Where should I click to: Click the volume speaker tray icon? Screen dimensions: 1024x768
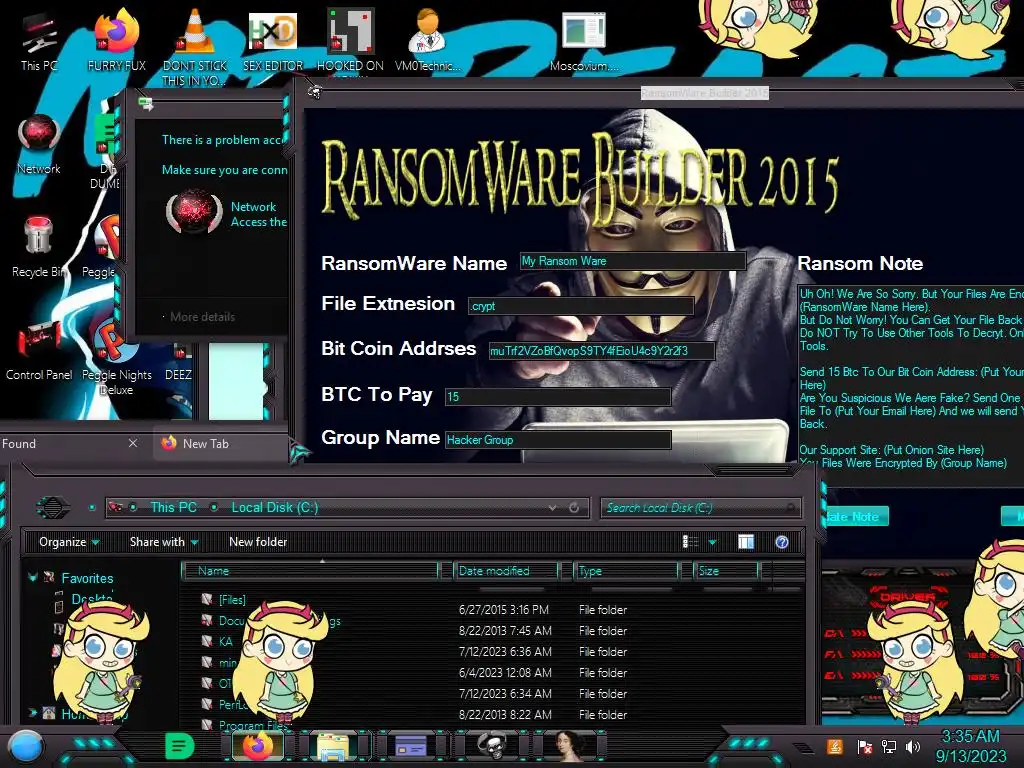(912, 746)
